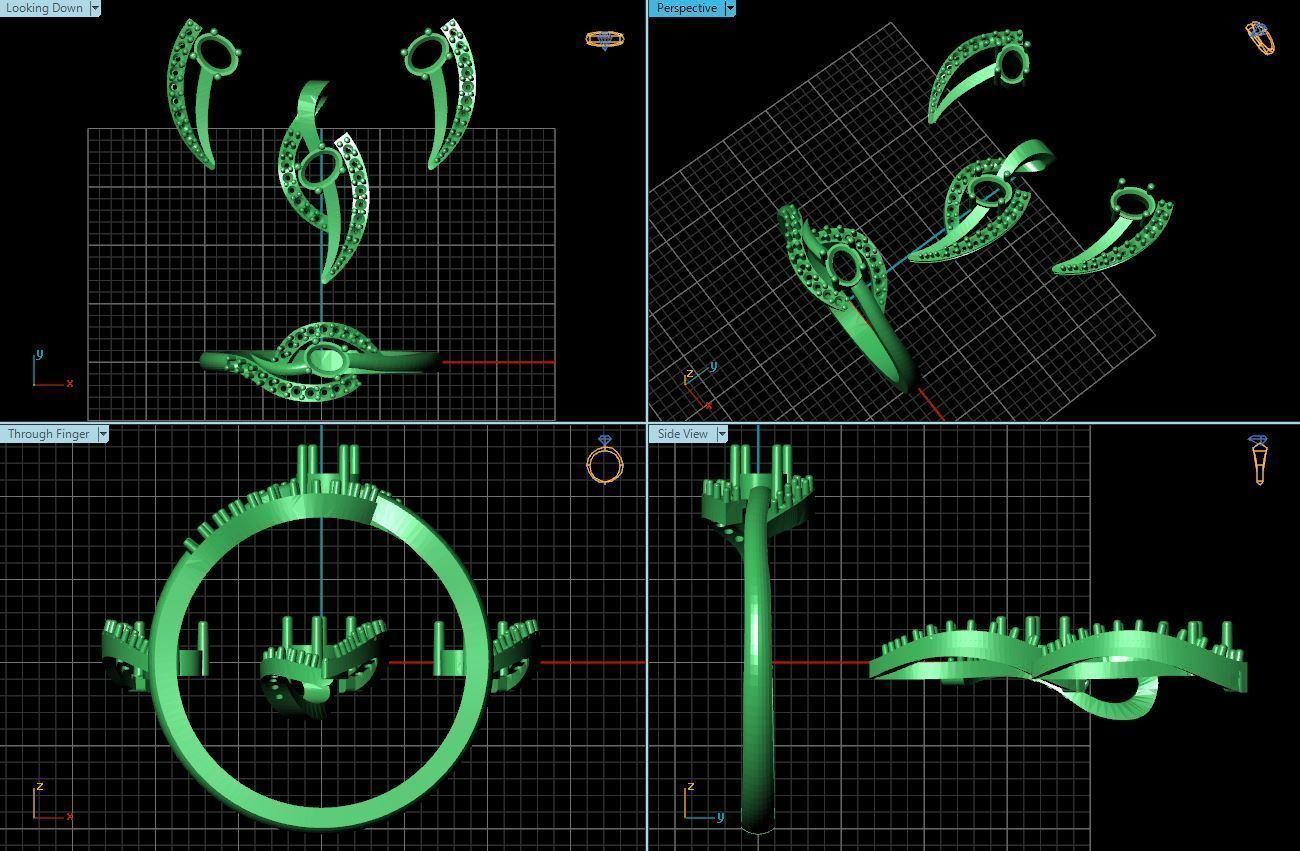Viewport: 1300px width, 851px height.
Task: Open the Looking Down viewport dropdown arrow
Action: click(x=95, y=8)
